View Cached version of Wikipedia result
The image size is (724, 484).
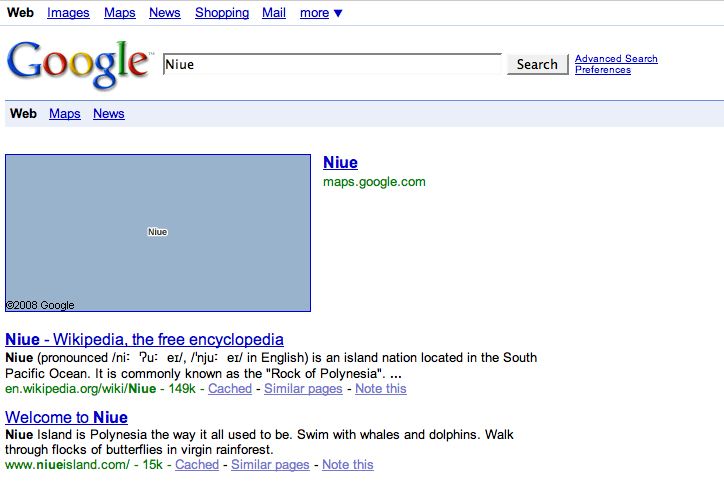click(x=229, y=389)
